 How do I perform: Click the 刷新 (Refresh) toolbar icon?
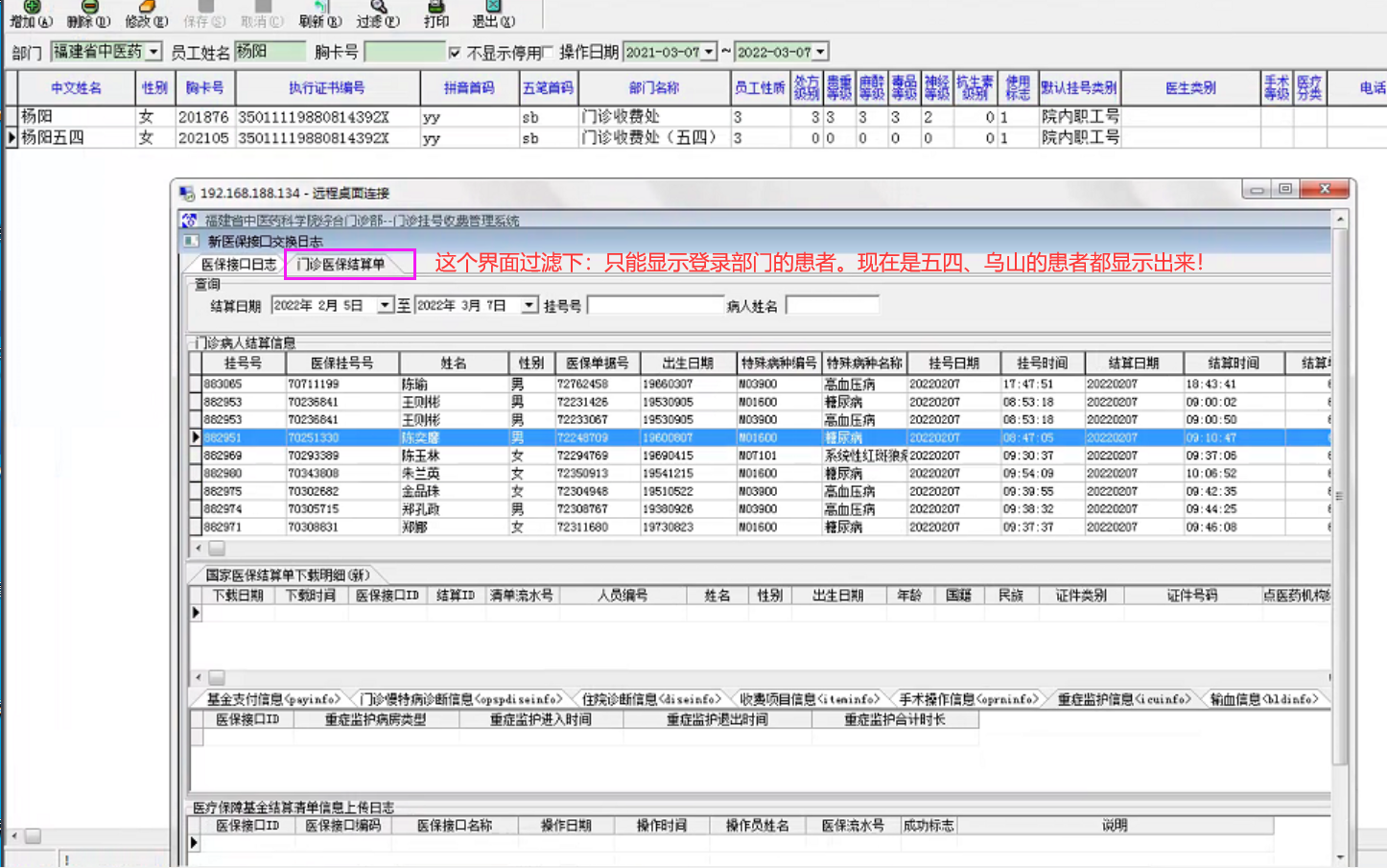pyautogui.click(x=320, y=7)
